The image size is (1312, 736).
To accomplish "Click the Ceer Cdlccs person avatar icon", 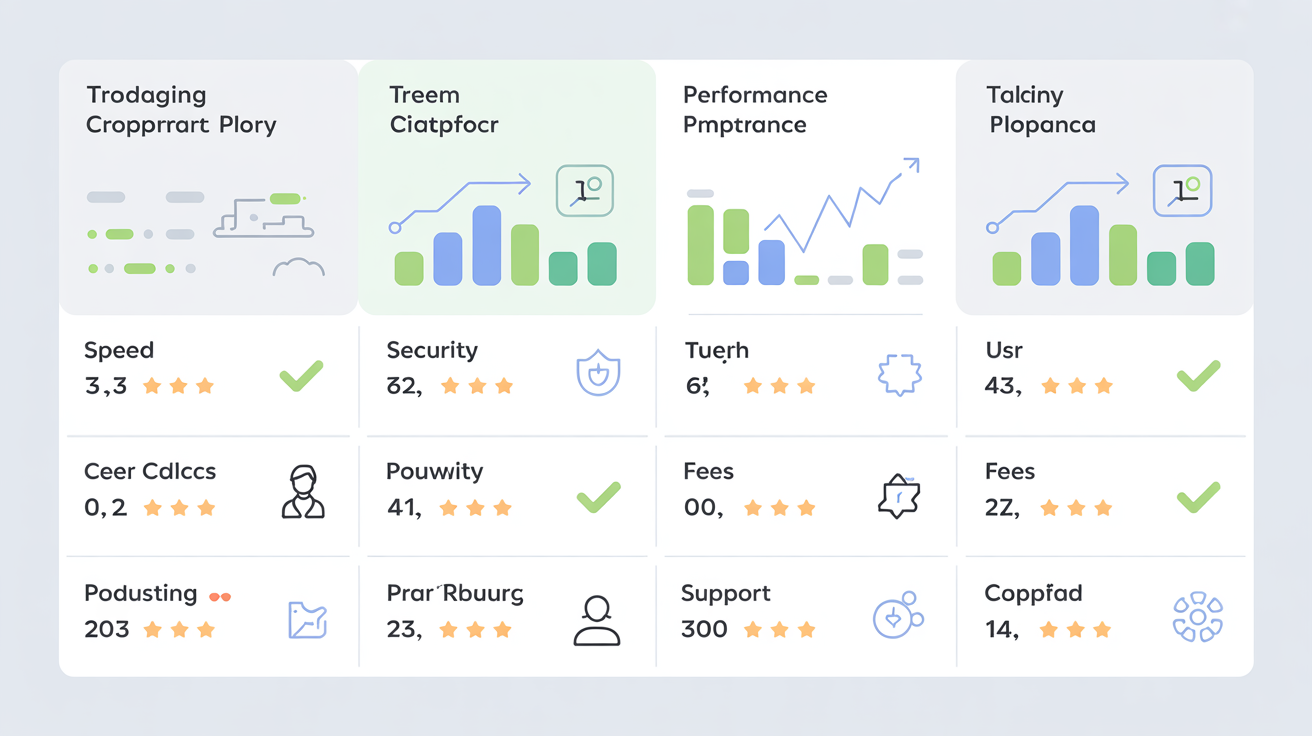I will point(303,491).
